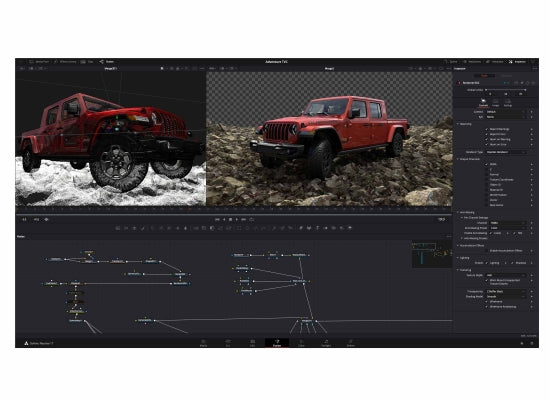Switch to the Fairlight page
This screenshot has width=550, height=400.
point(326,343)
